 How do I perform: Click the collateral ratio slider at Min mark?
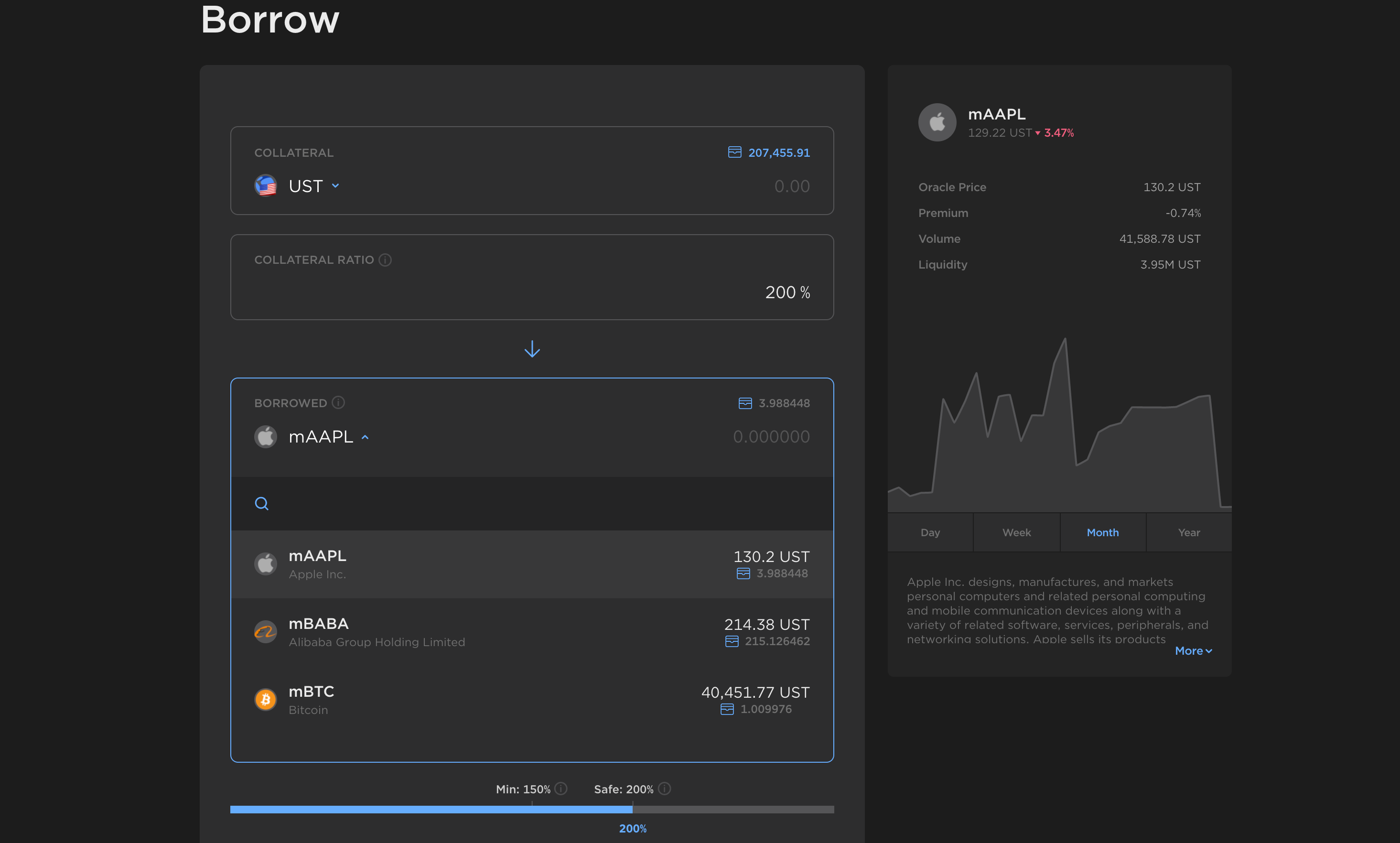(532, 809)
